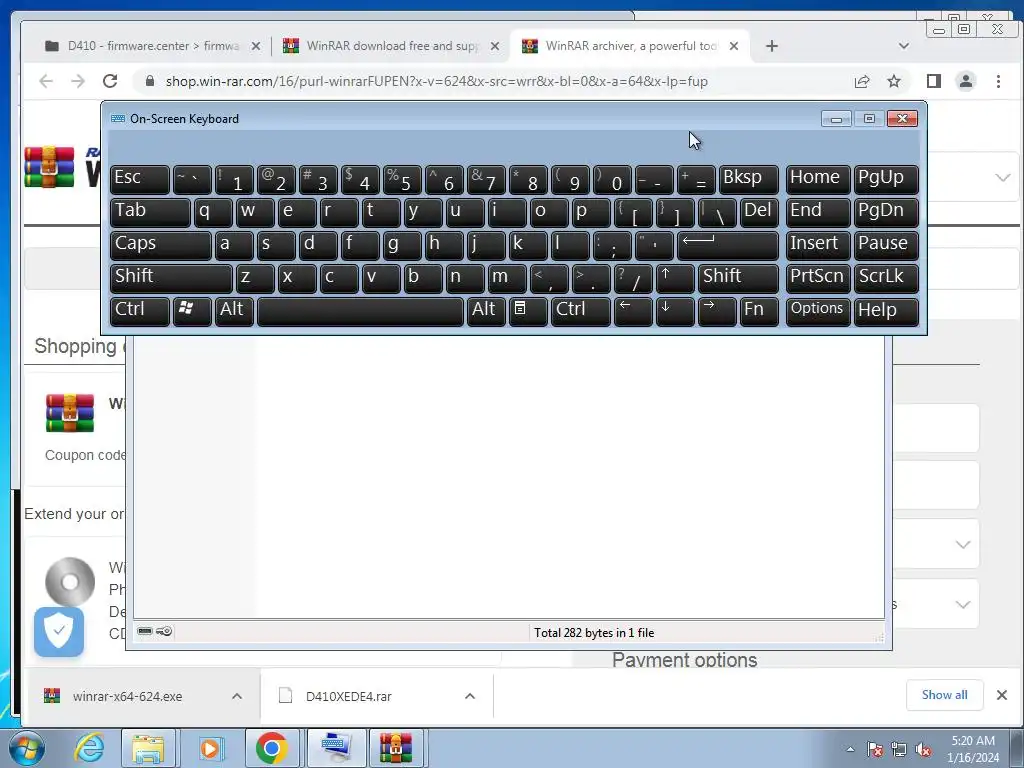The height and width of the screenshot is (768, 1024).
Task: Click the browser back arrow
Action: 46,81
